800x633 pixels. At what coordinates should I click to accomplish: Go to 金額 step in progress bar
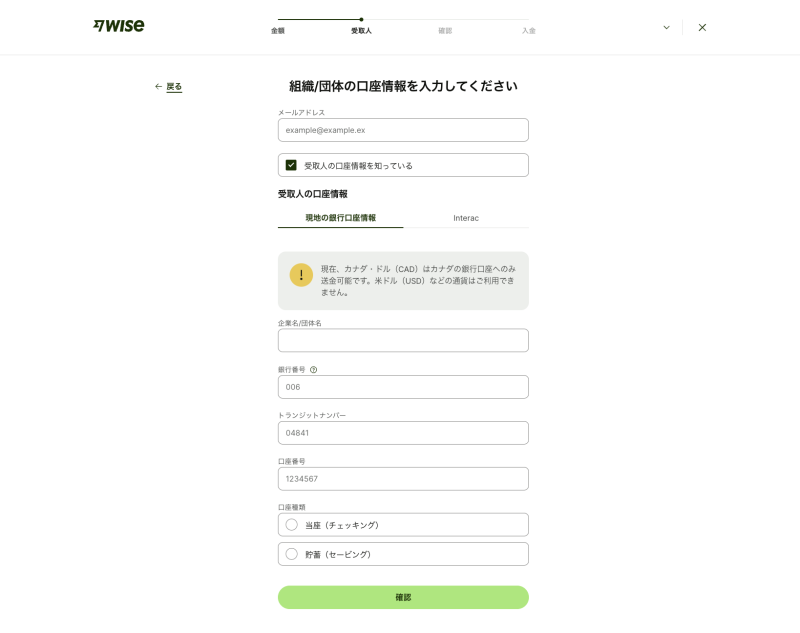pos(278,31)
